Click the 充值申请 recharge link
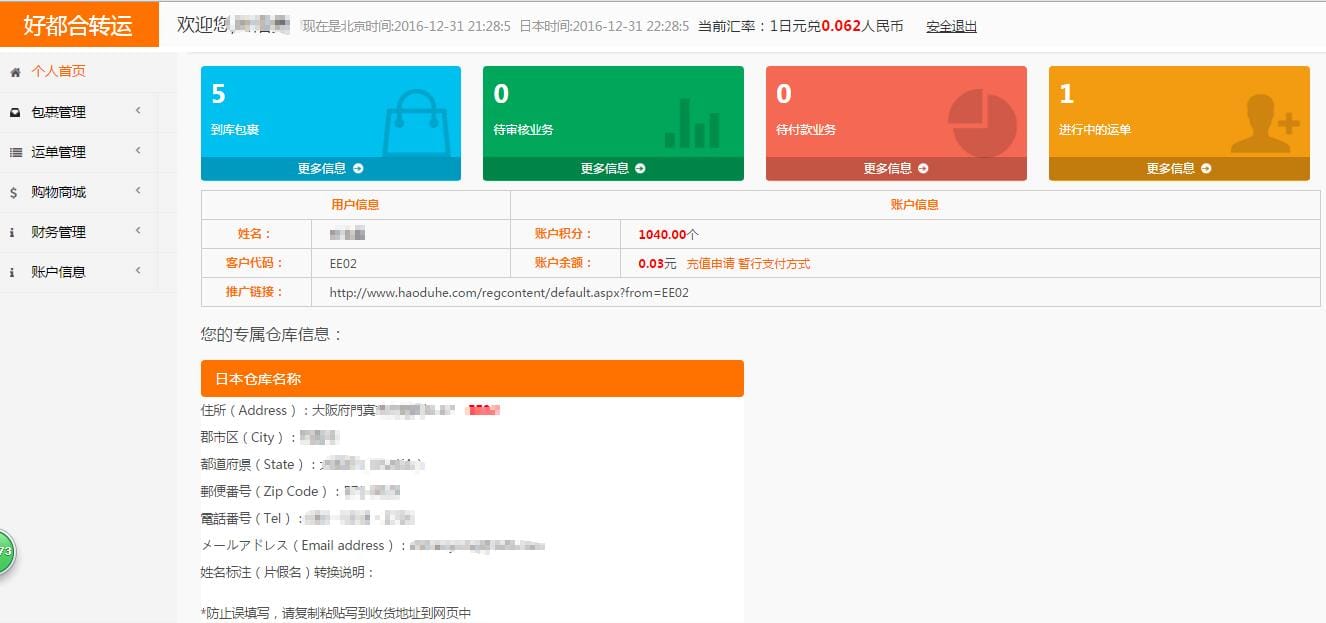The height and width of the screenshot is (623, 1326). click(710, 264)
